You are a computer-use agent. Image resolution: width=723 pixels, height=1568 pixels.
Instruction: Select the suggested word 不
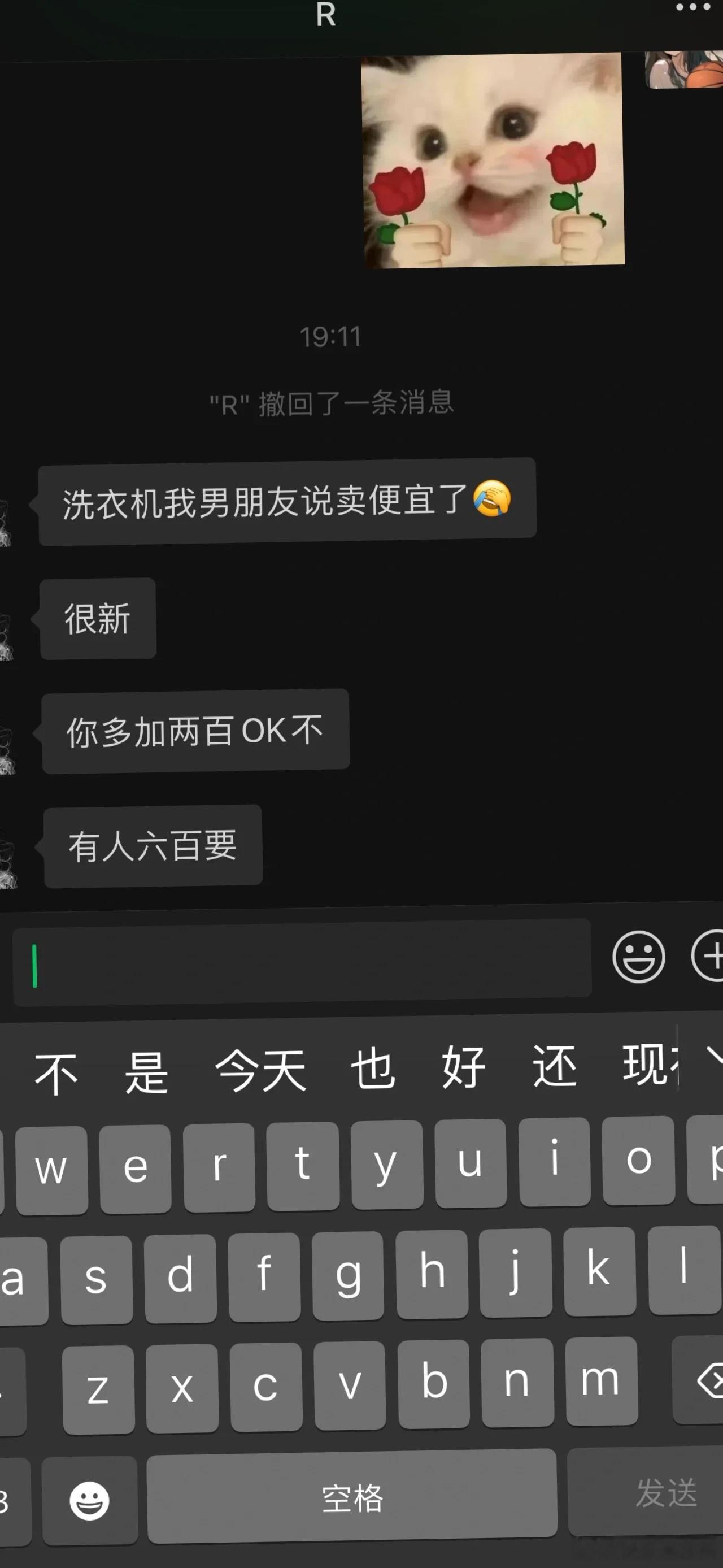point(56,1074)
